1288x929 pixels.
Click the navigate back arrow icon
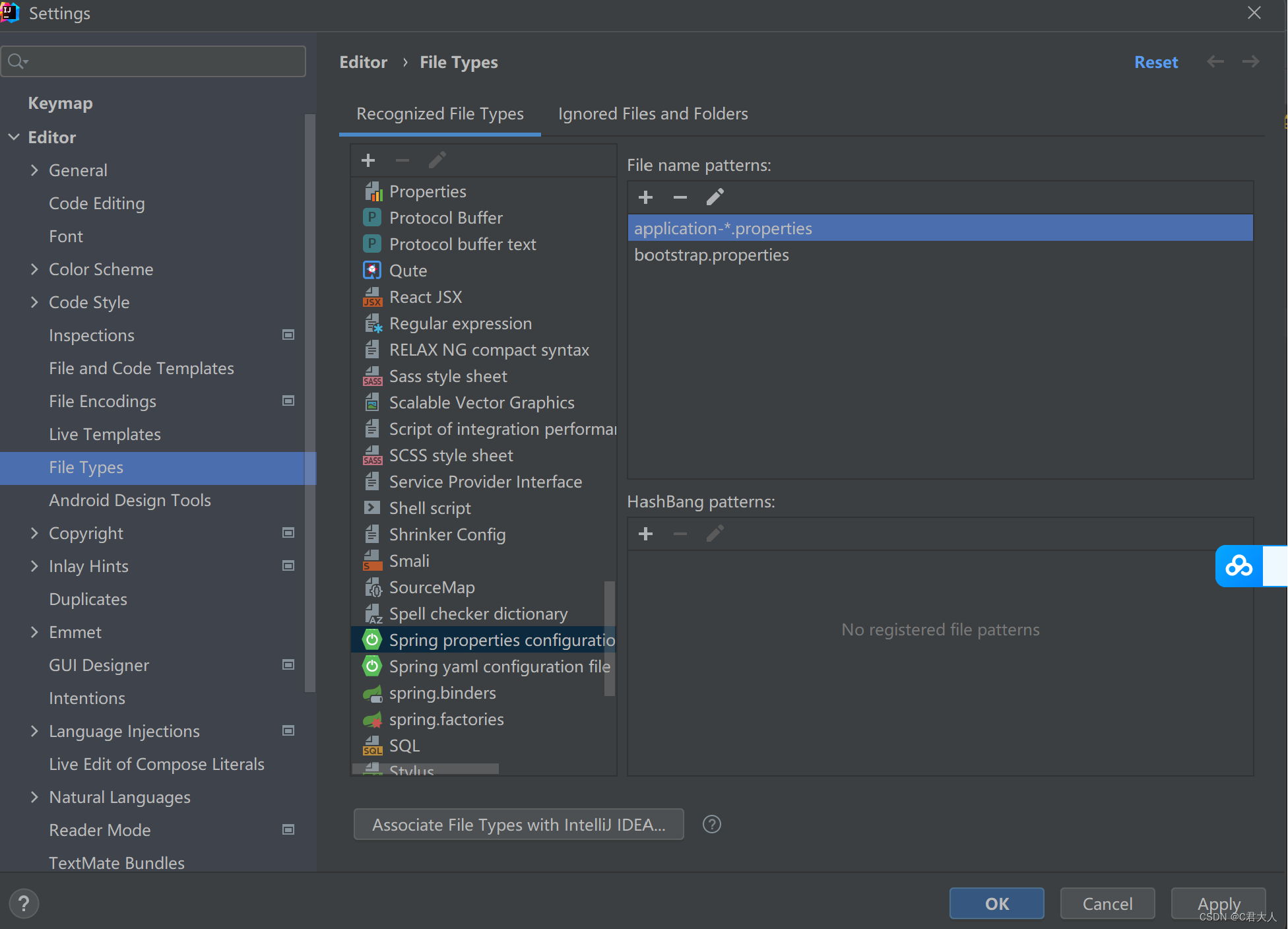[1215, 62]
